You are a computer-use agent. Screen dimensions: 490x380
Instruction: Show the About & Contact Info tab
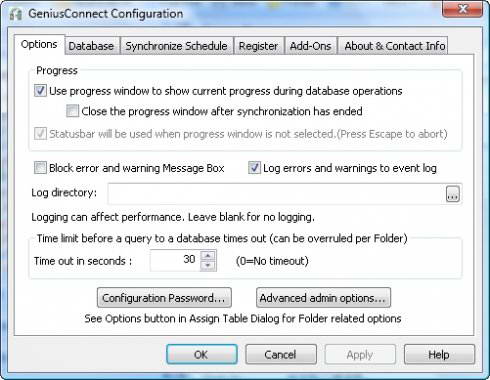395,46
